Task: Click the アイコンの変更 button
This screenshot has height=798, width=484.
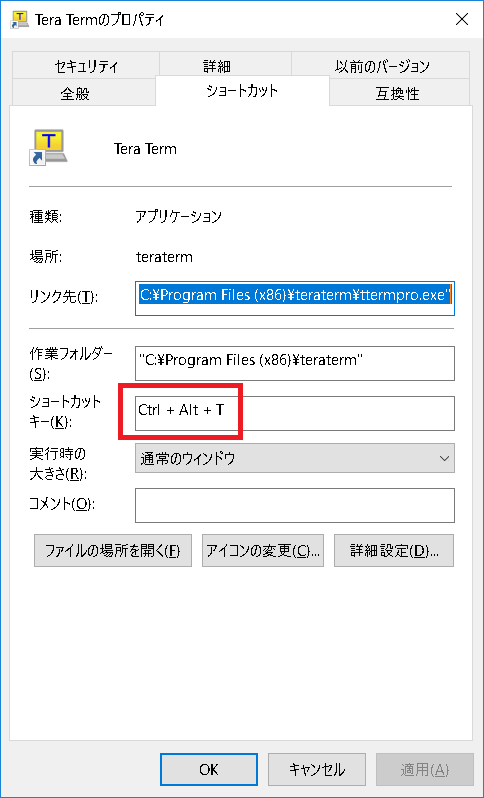Action: pos(263,551)
